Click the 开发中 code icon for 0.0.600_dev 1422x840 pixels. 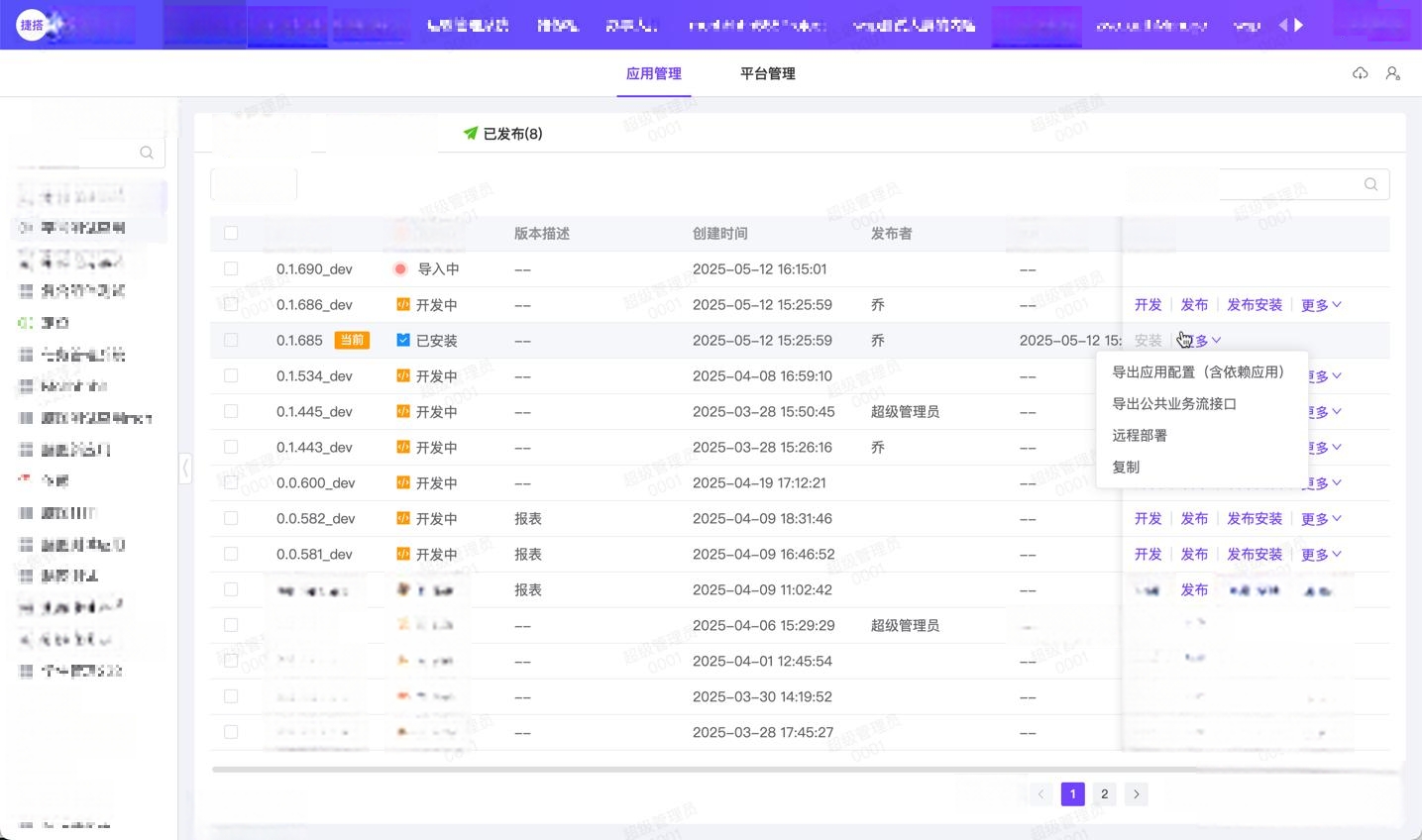[403, 482]
